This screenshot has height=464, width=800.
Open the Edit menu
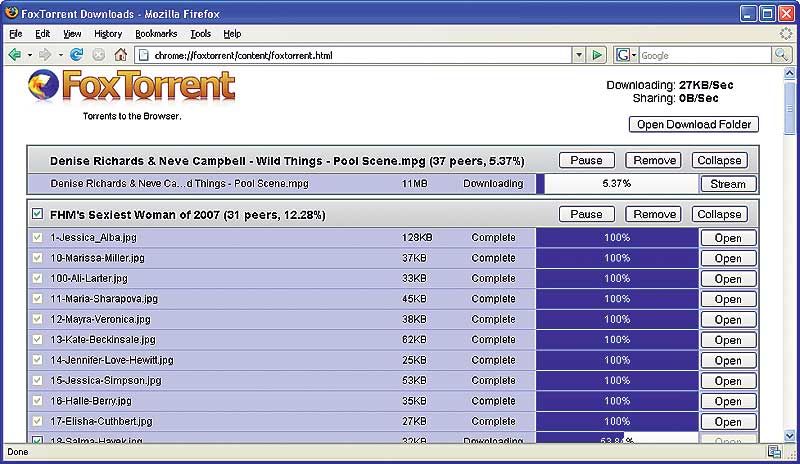42,34
